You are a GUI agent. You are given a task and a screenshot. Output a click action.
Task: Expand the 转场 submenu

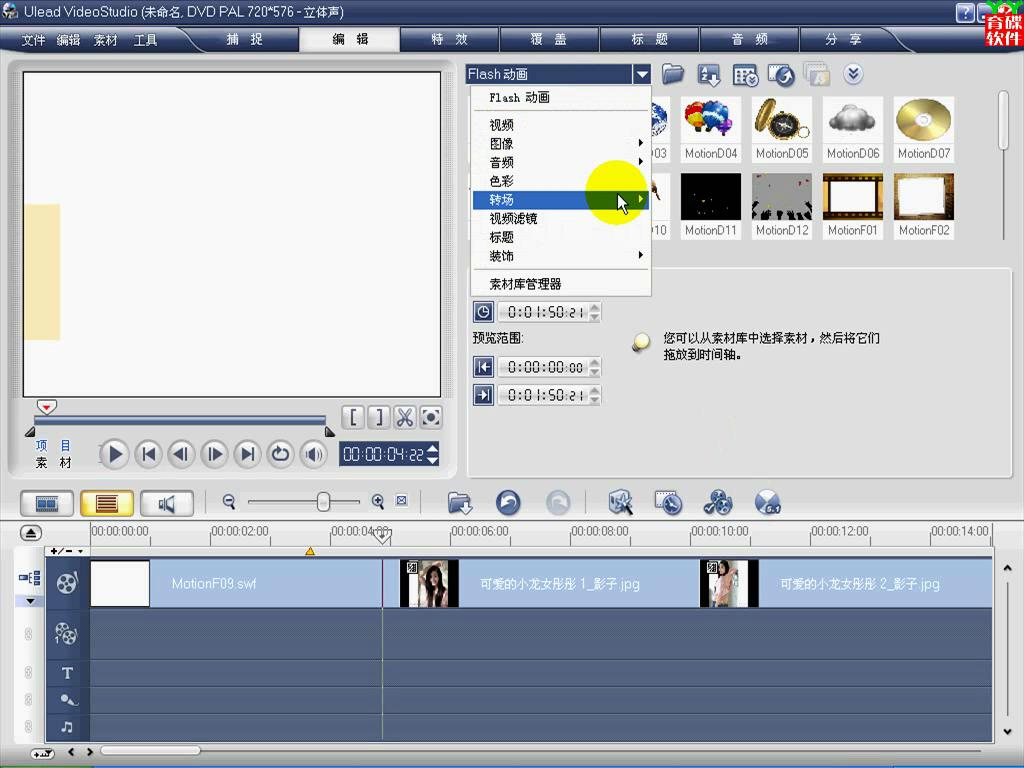click(x=561, y=200)
